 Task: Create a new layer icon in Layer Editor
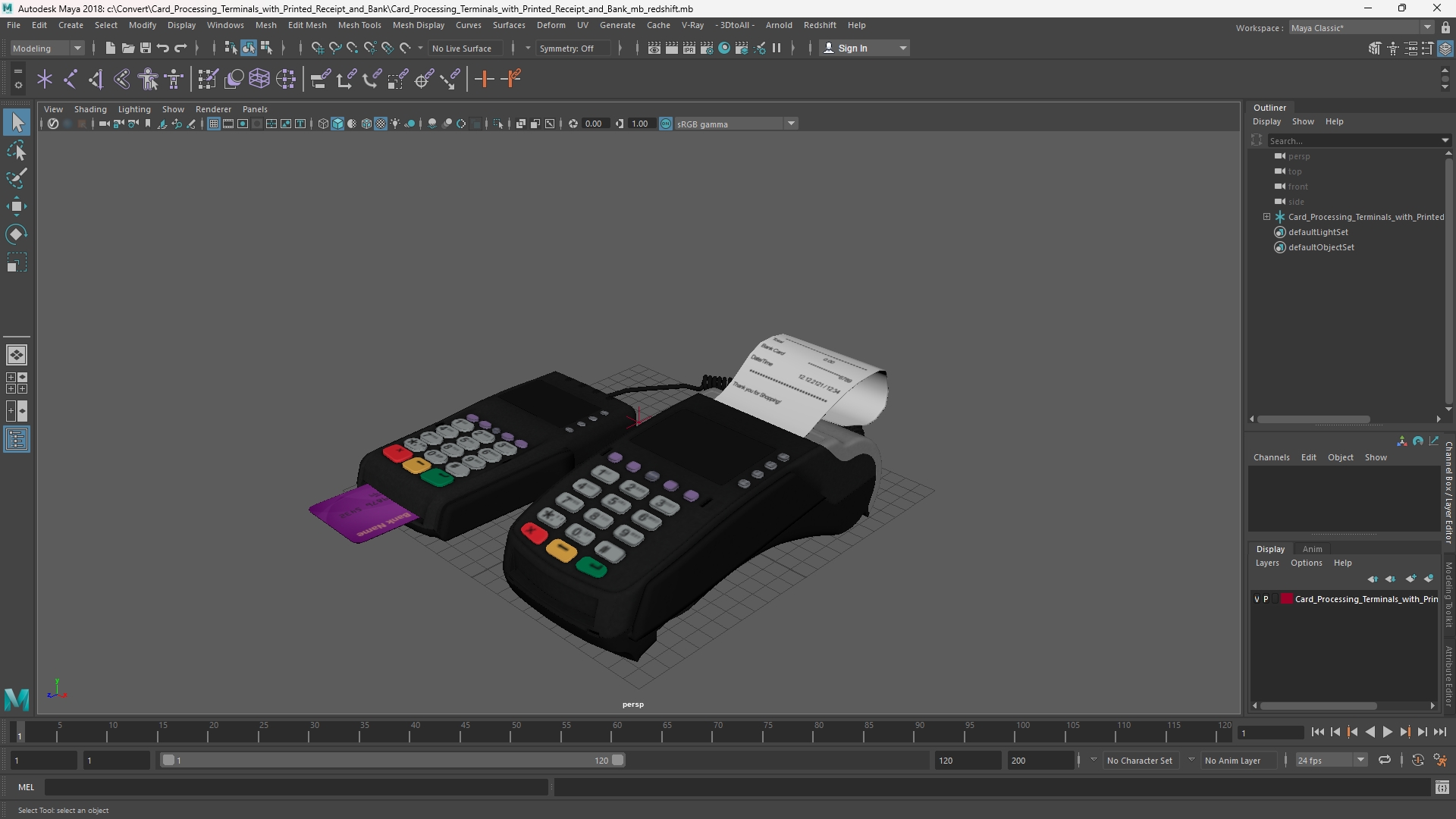1410,579
